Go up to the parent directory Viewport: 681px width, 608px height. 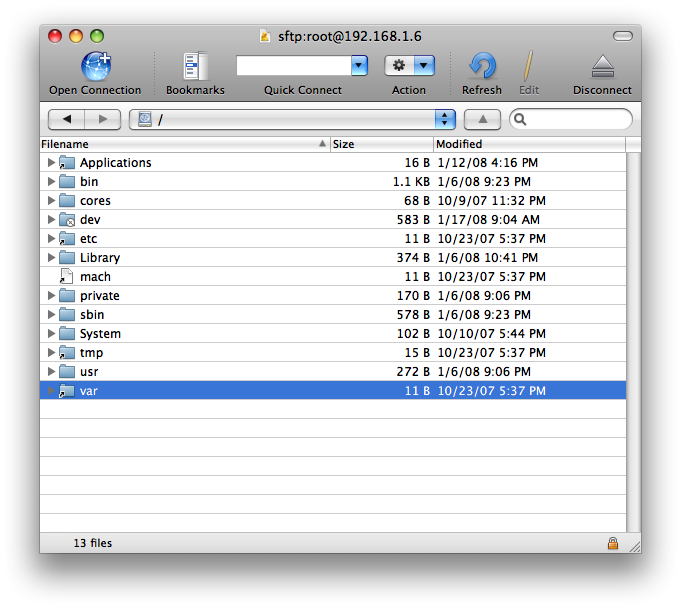coord(482,119)
